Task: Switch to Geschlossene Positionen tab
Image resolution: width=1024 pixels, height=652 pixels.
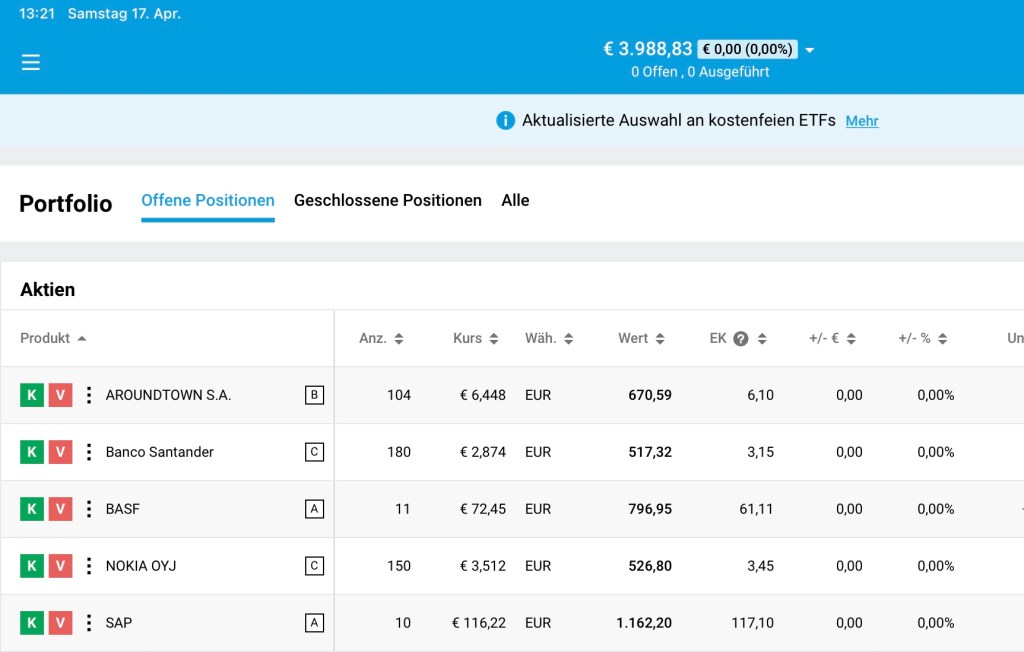Action: (x=387, y=201)
